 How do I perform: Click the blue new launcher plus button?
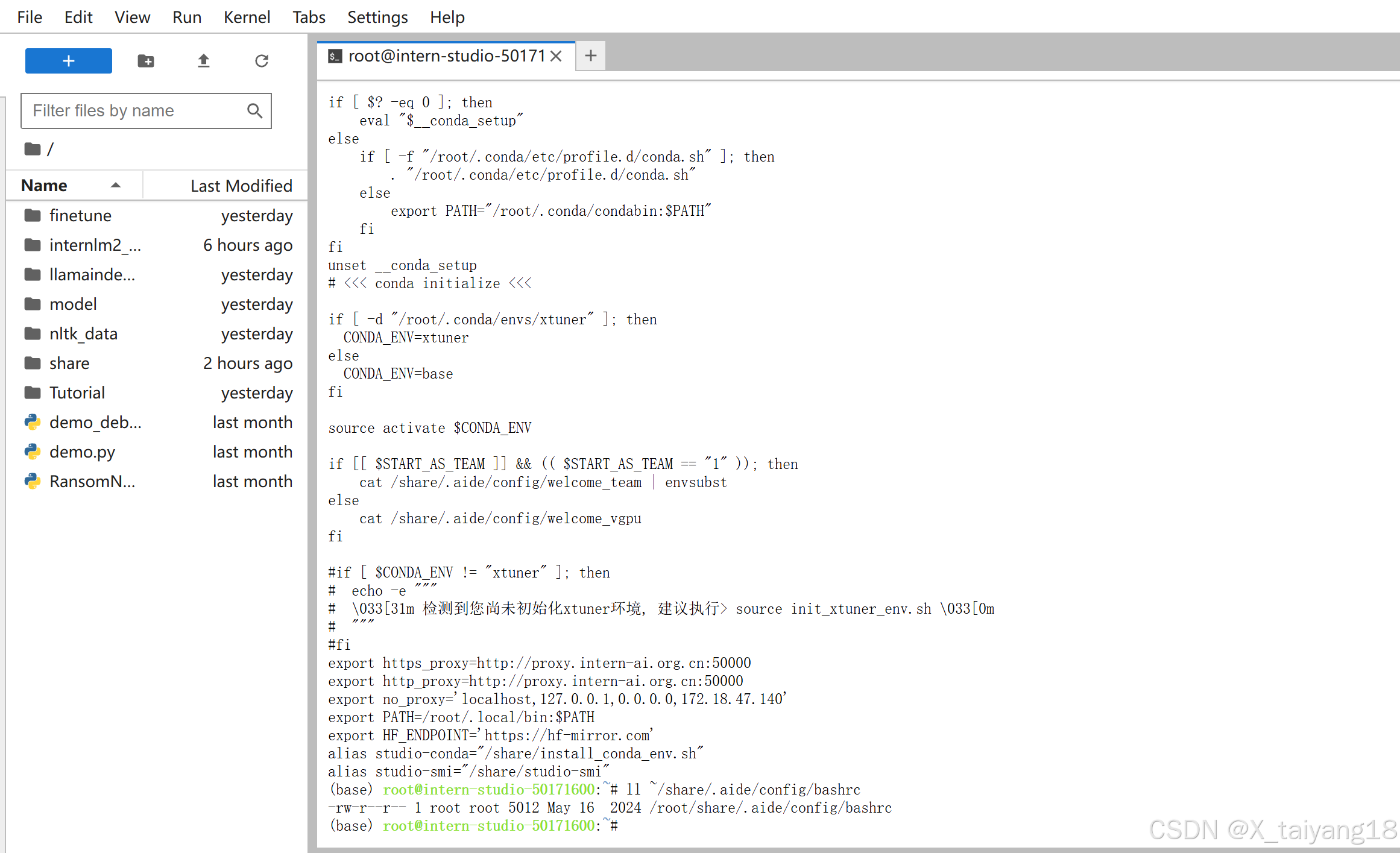(x=68, y=61)
